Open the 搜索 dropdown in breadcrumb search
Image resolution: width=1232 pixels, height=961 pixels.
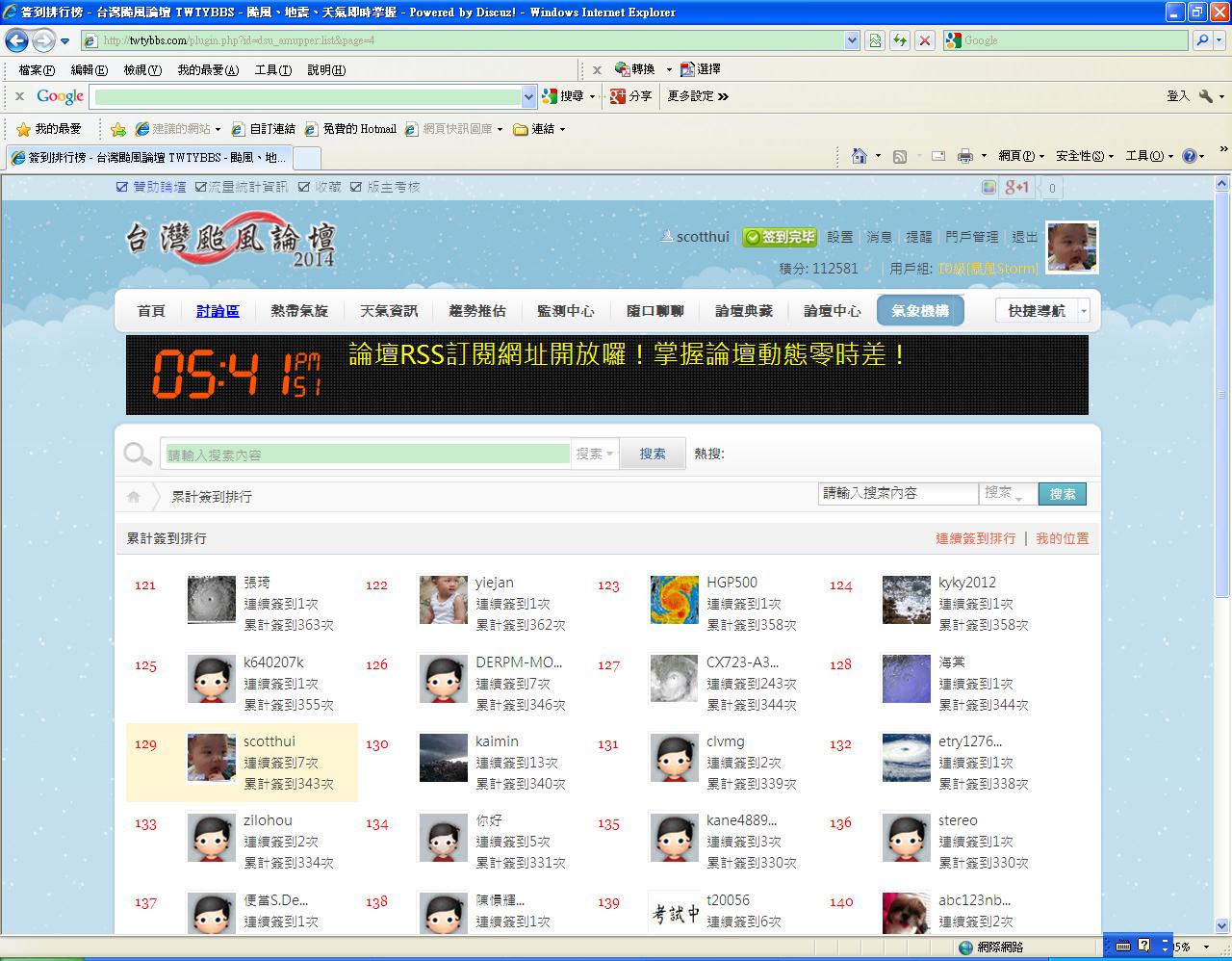pos(1007,494)
